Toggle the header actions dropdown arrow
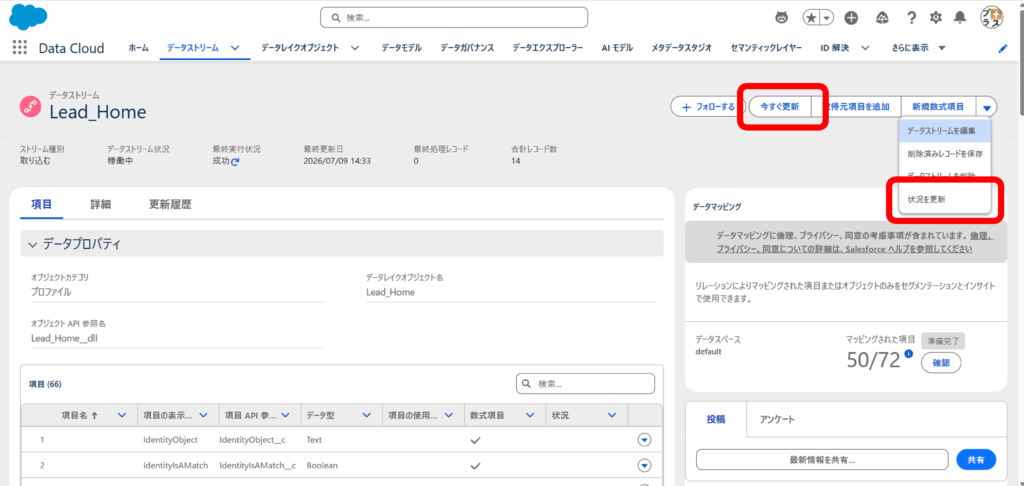The height and width of the screenshot is (486, 1024). click(987, 107)
